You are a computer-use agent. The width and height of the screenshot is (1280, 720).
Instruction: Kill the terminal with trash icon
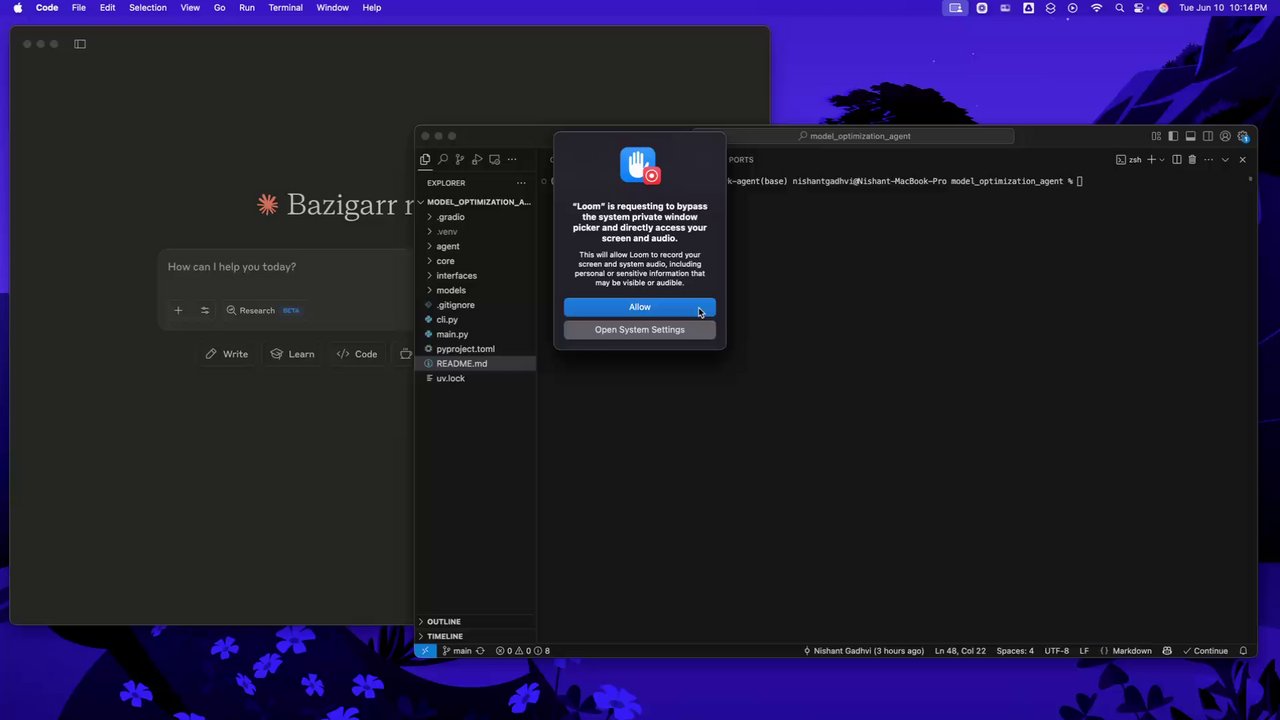point(1192,160)
